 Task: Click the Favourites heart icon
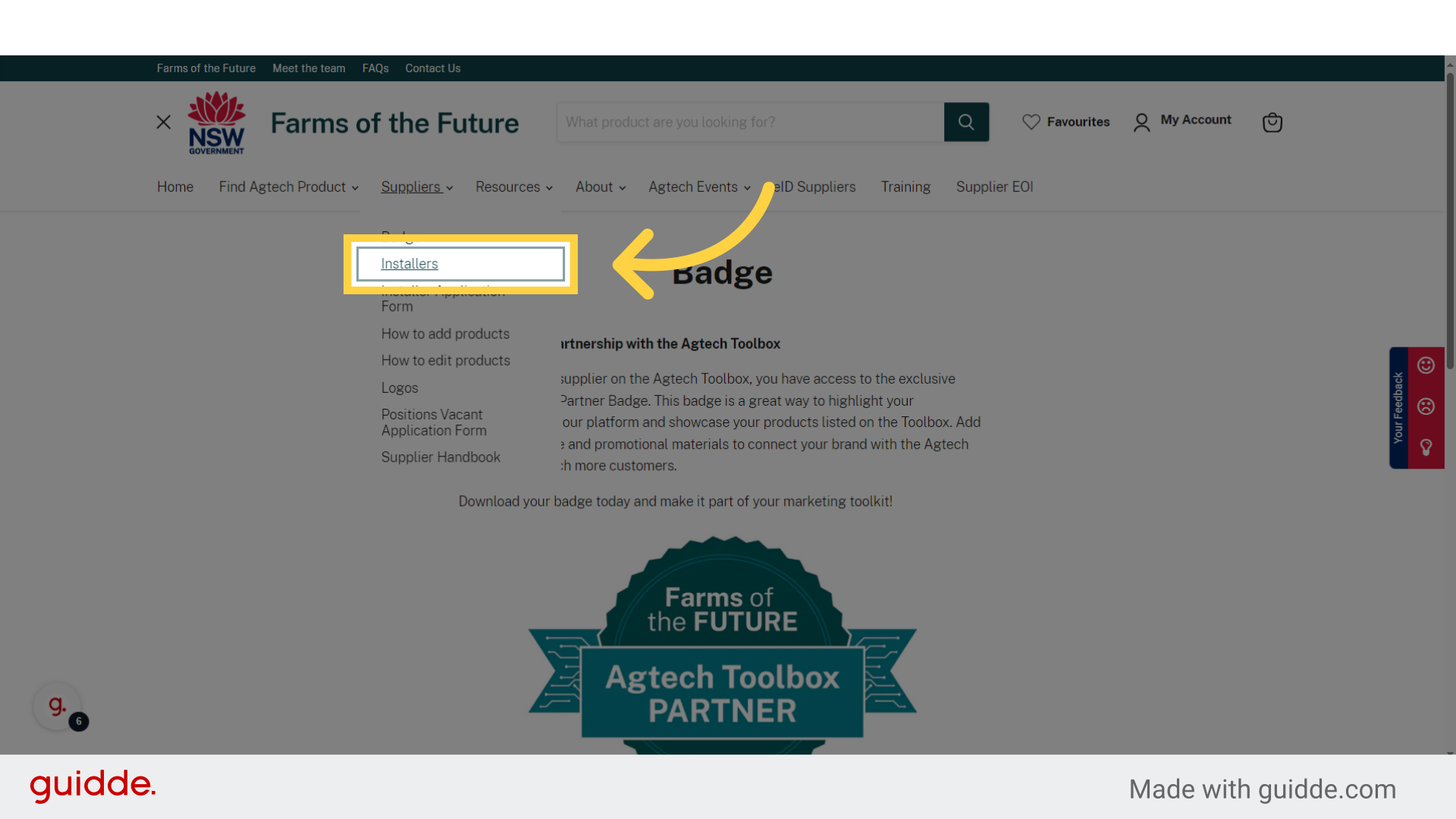[1031, 122]
